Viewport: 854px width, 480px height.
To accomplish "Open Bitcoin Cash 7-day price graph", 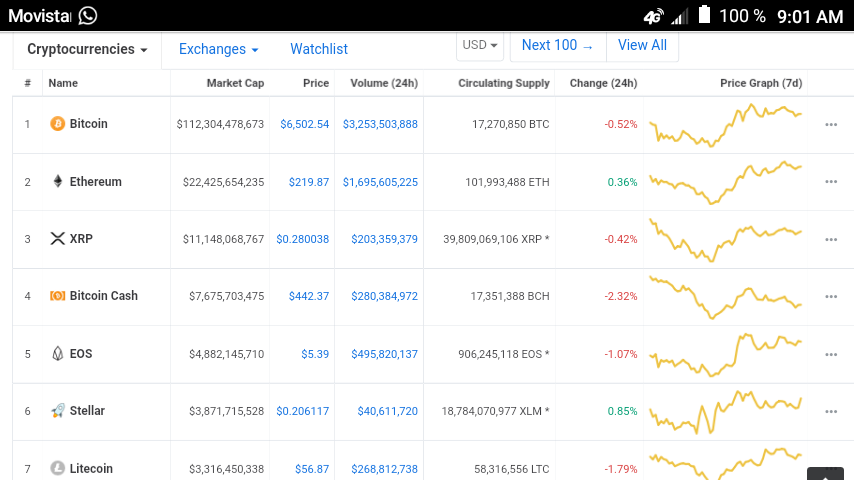I will tap(725, 297).
